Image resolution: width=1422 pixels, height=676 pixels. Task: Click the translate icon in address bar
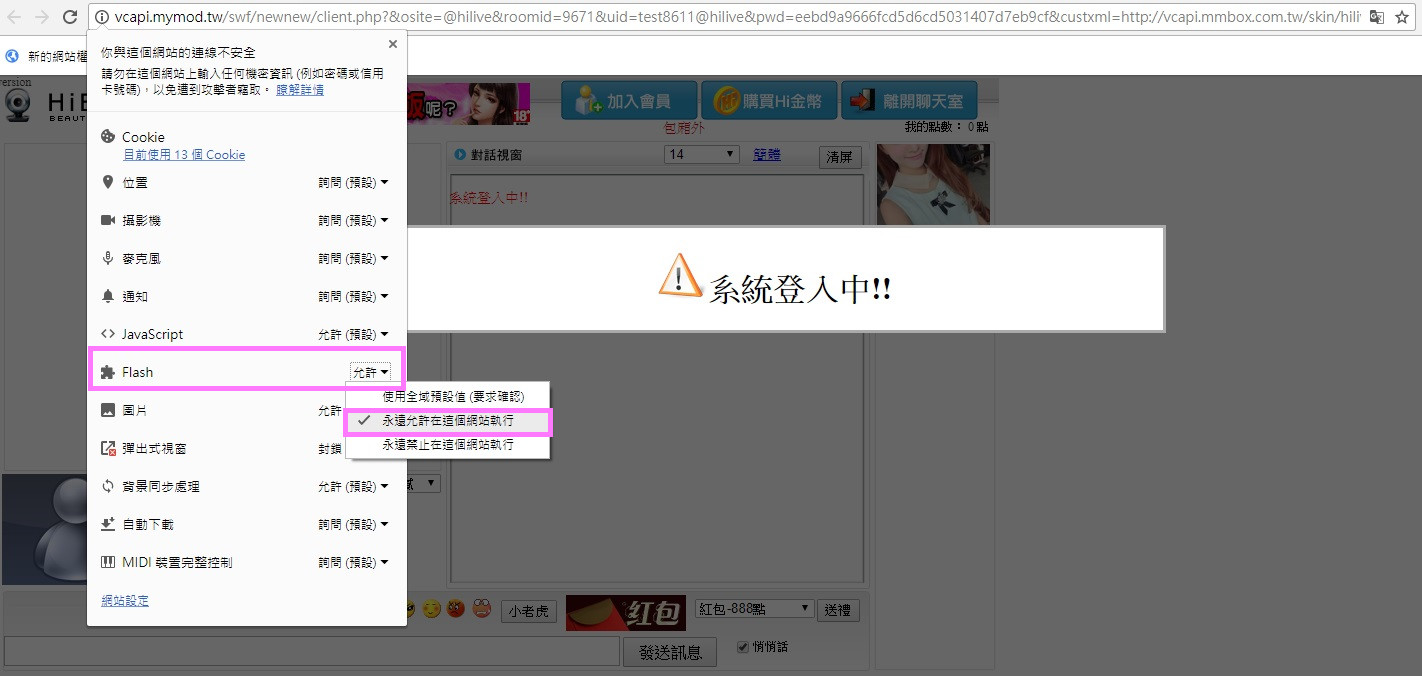1377,17
